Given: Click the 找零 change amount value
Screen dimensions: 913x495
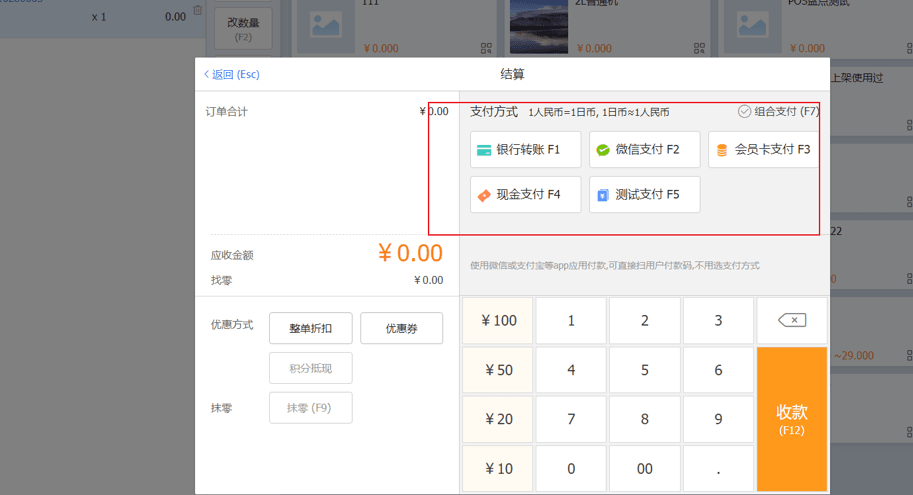Looking at the screenshot, I should (429, 280).
